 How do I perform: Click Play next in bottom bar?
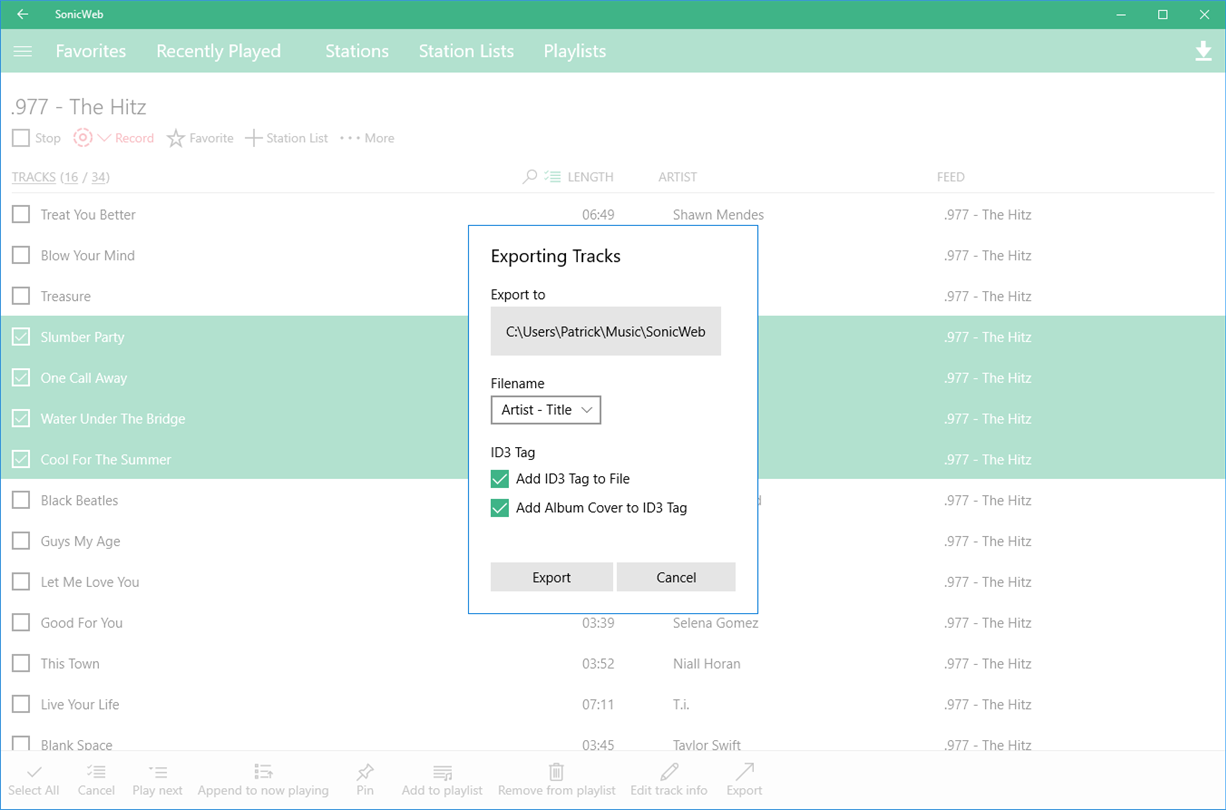158,780
